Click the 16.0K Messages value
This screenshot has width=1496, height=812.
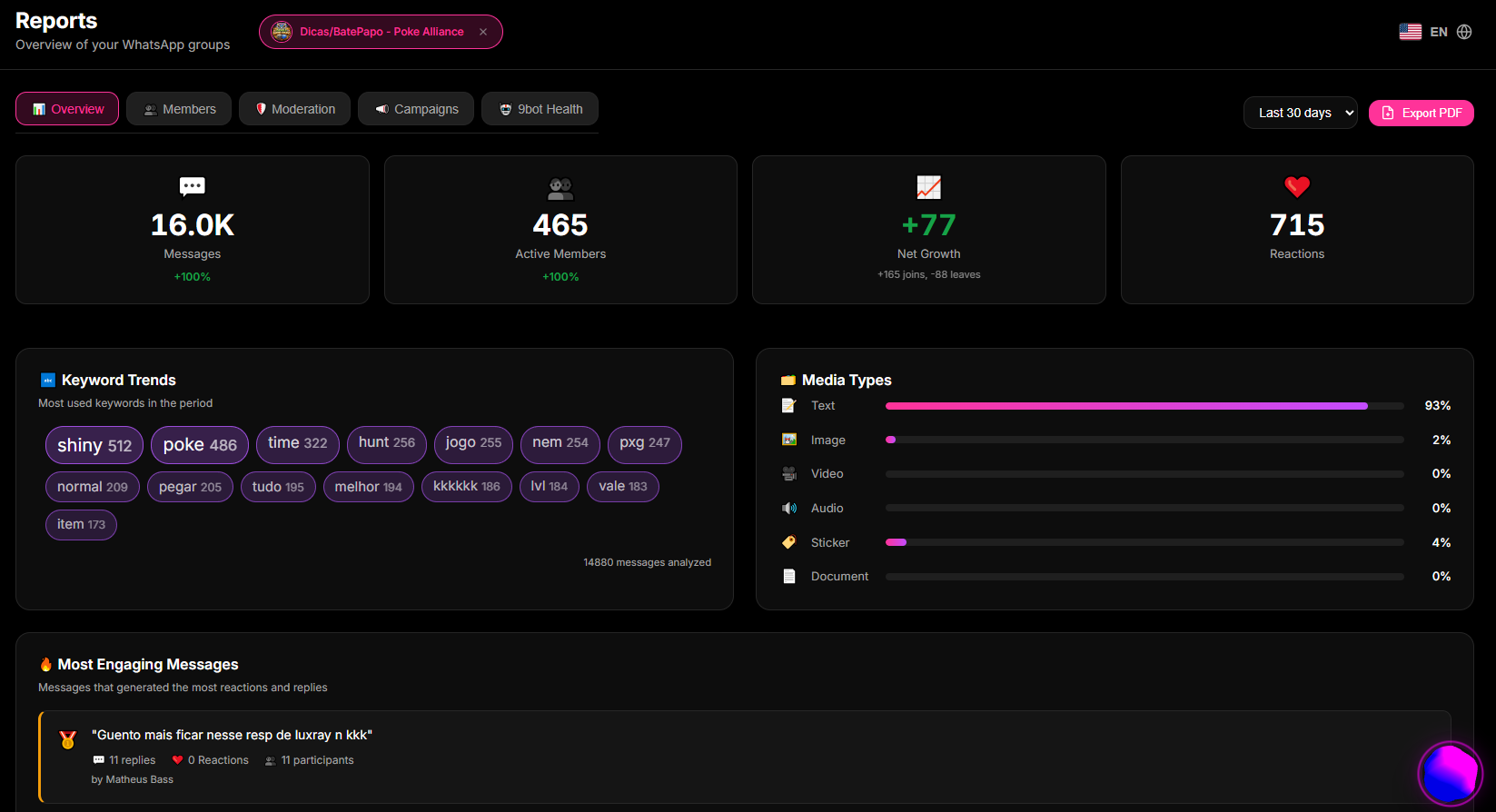click(193, 224)
